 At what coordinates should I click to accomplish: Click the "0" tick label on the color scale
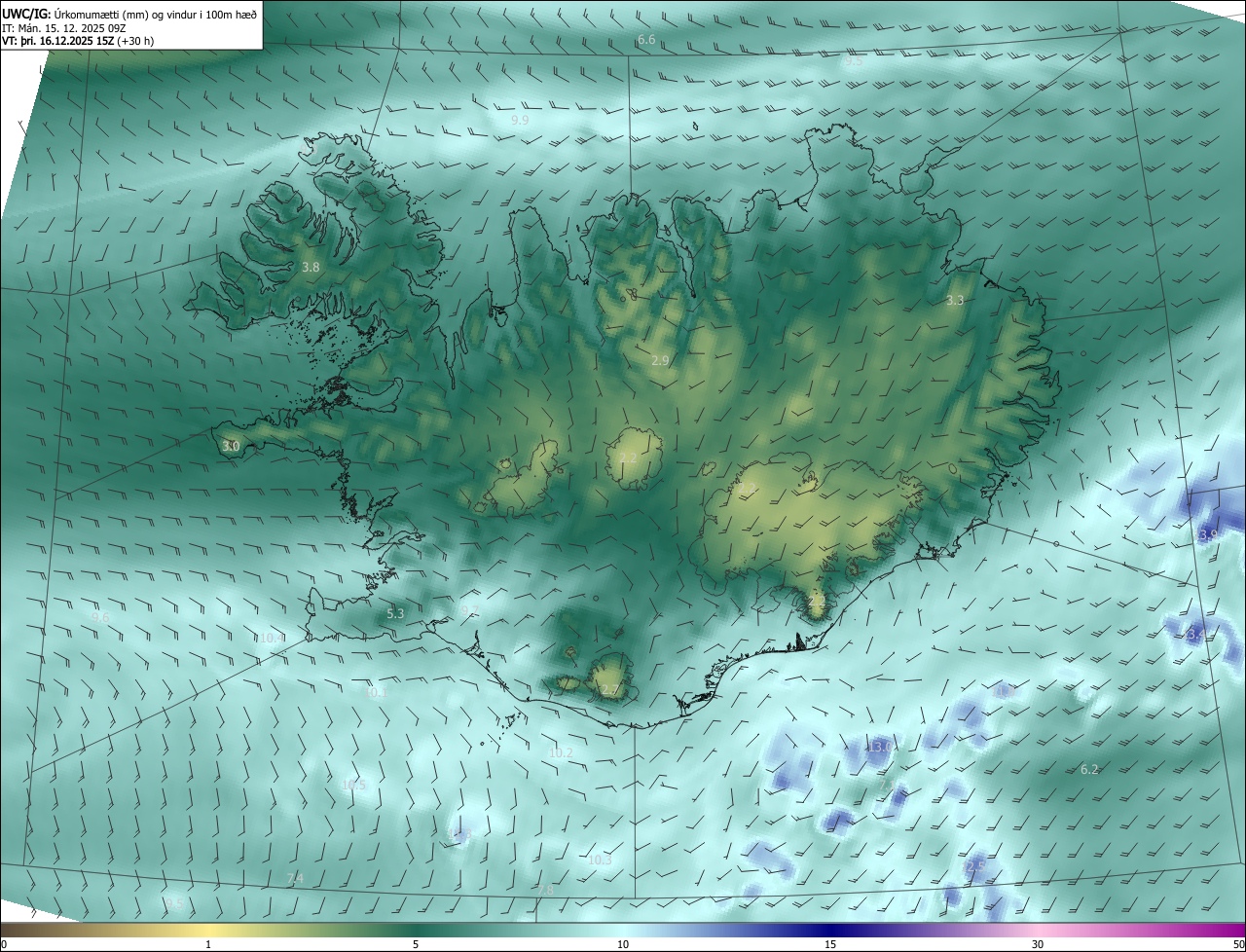pyautogui.click(x=4, y=945)
